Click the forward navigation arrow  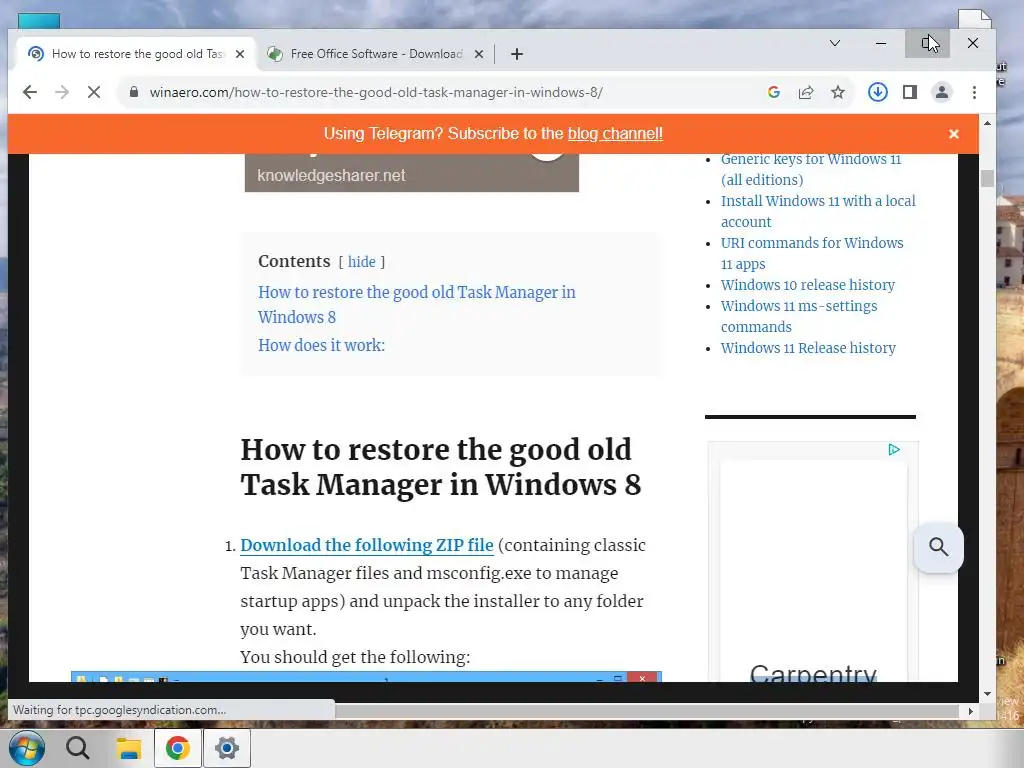pos(61,92)
